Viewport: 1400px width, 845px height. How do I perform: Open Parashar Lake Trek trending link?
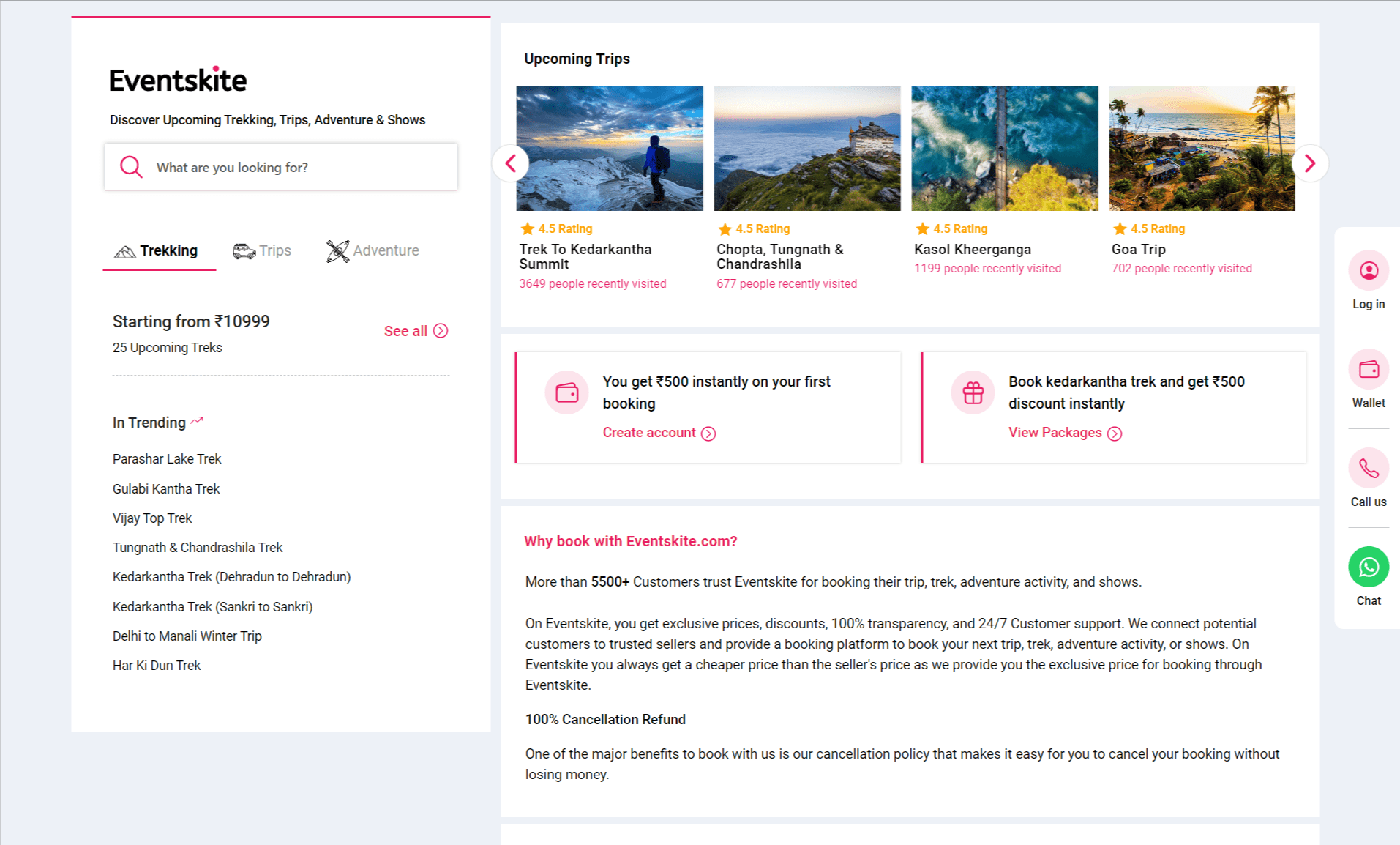click(167, 459)
